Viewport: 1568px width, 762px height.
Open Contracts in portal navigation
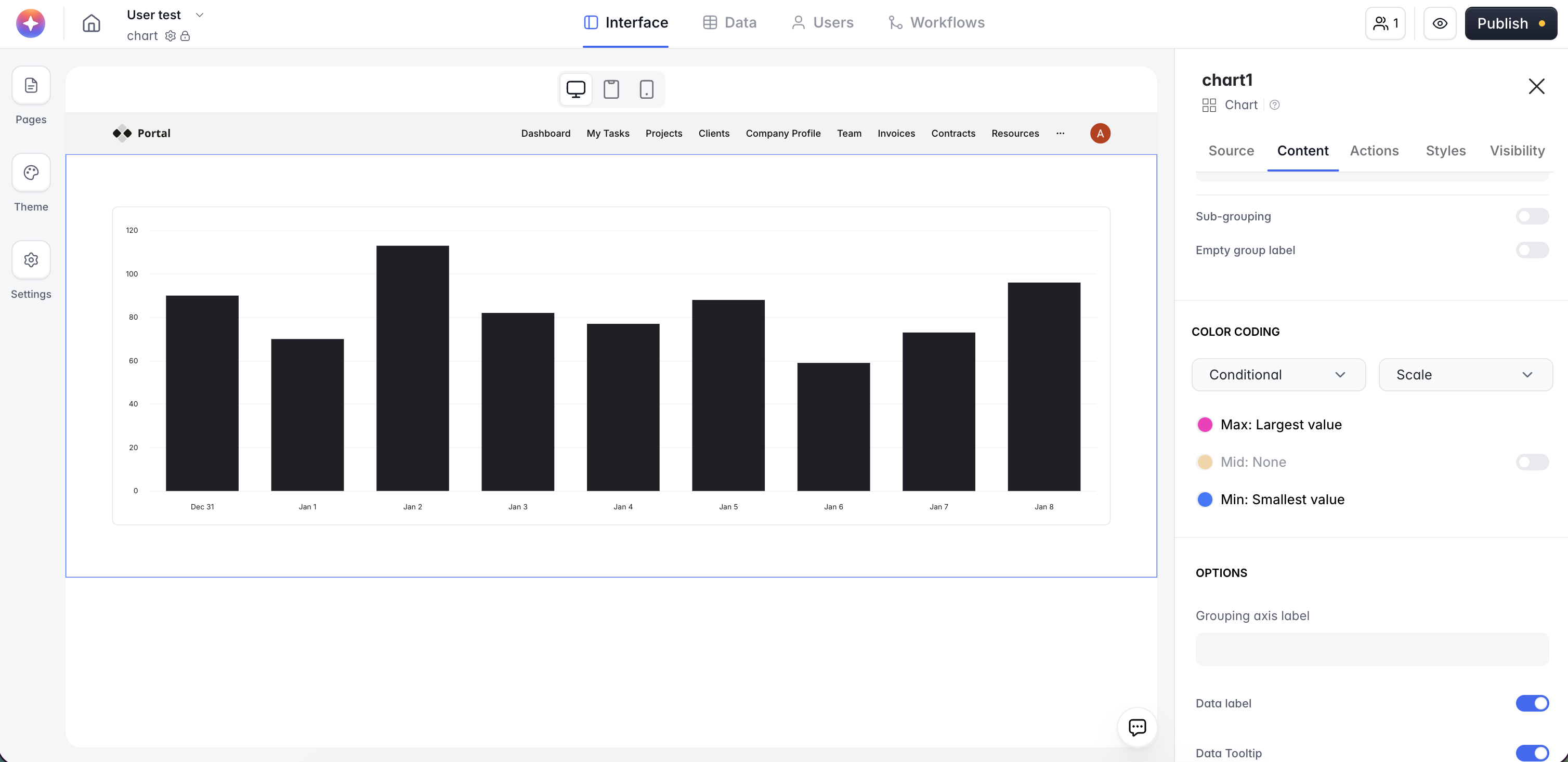coord(952,133)
